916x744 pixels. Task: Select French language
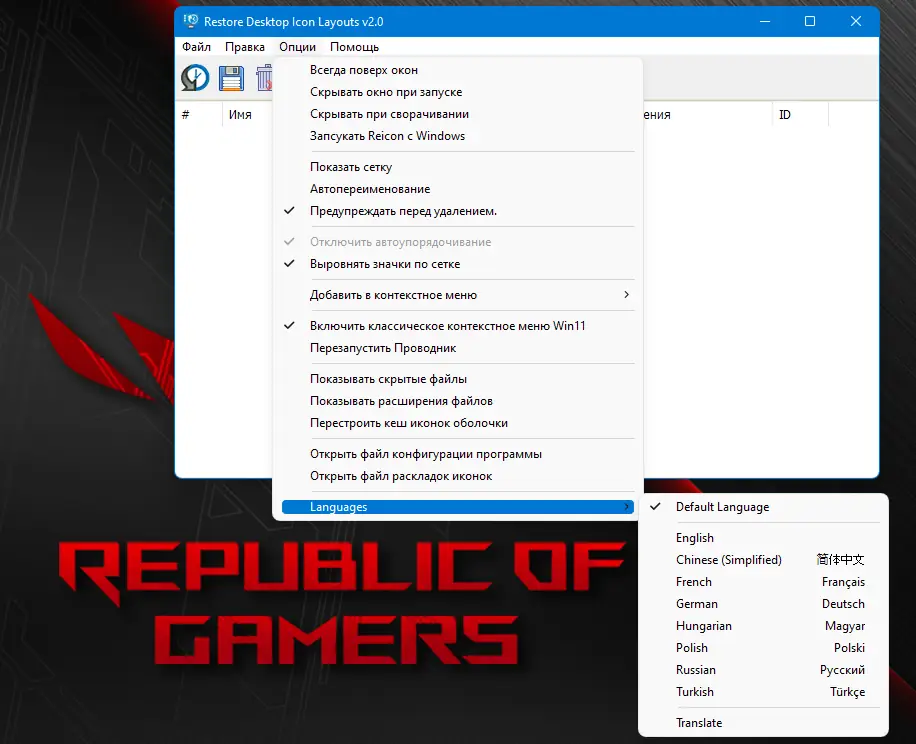coord(764,582)
